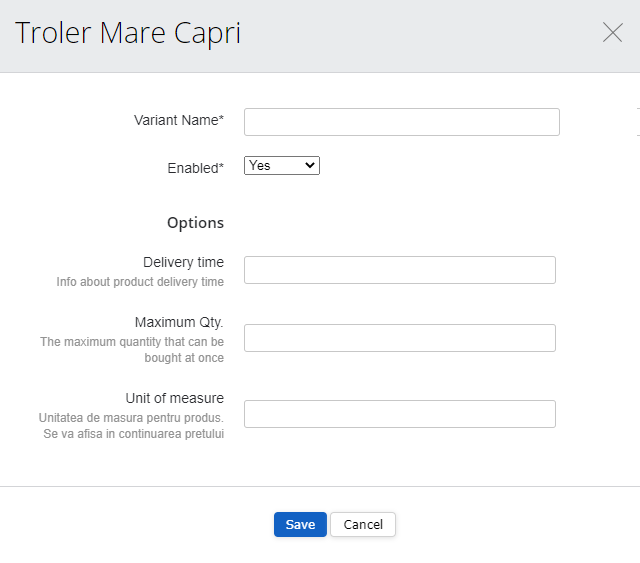640x563 pixels.
Task: Click the maximum quantity helper description
Action: tap(132, 350)
